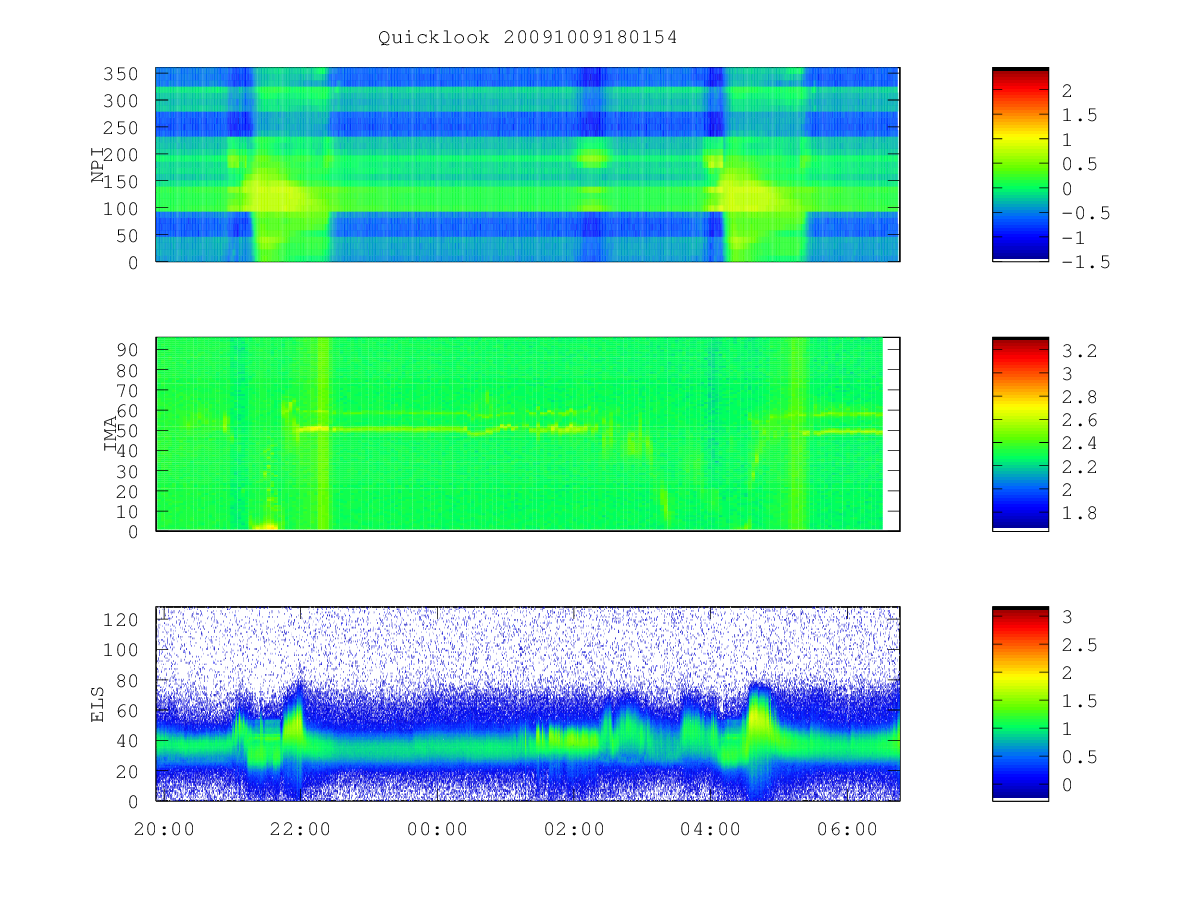1200x900 pixels.
Task: Click the '06:00' time axis label
Action: point(847,830)
